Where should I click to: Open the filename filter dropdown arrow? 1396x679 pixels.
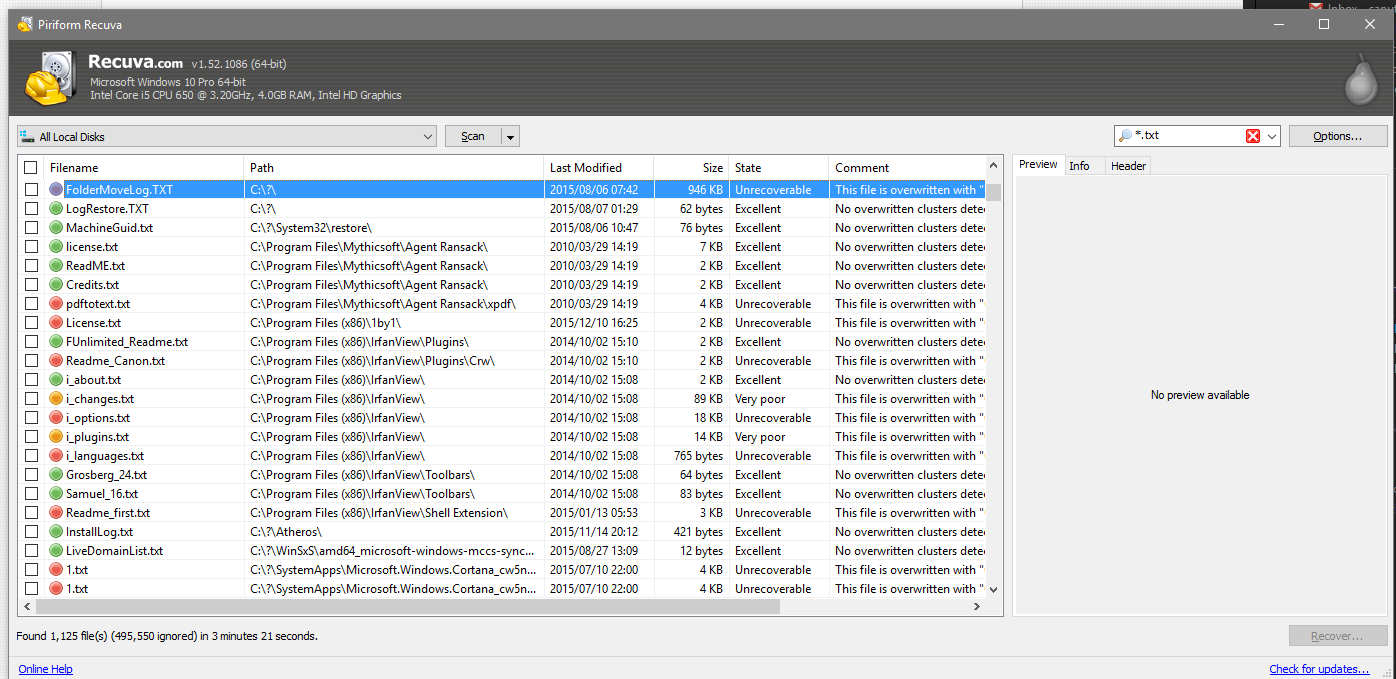point(1272,136)
